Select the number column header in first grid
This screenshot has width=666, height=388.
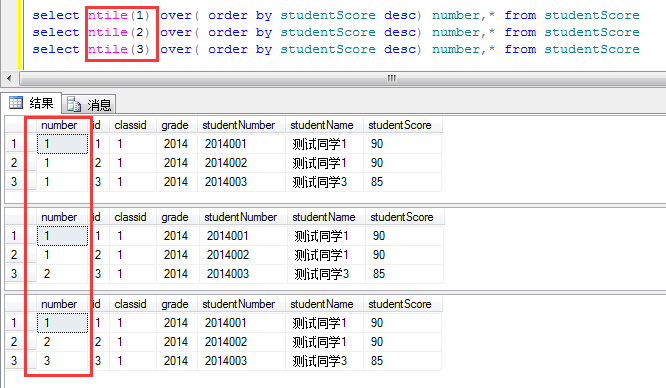(x=58, y=125)
